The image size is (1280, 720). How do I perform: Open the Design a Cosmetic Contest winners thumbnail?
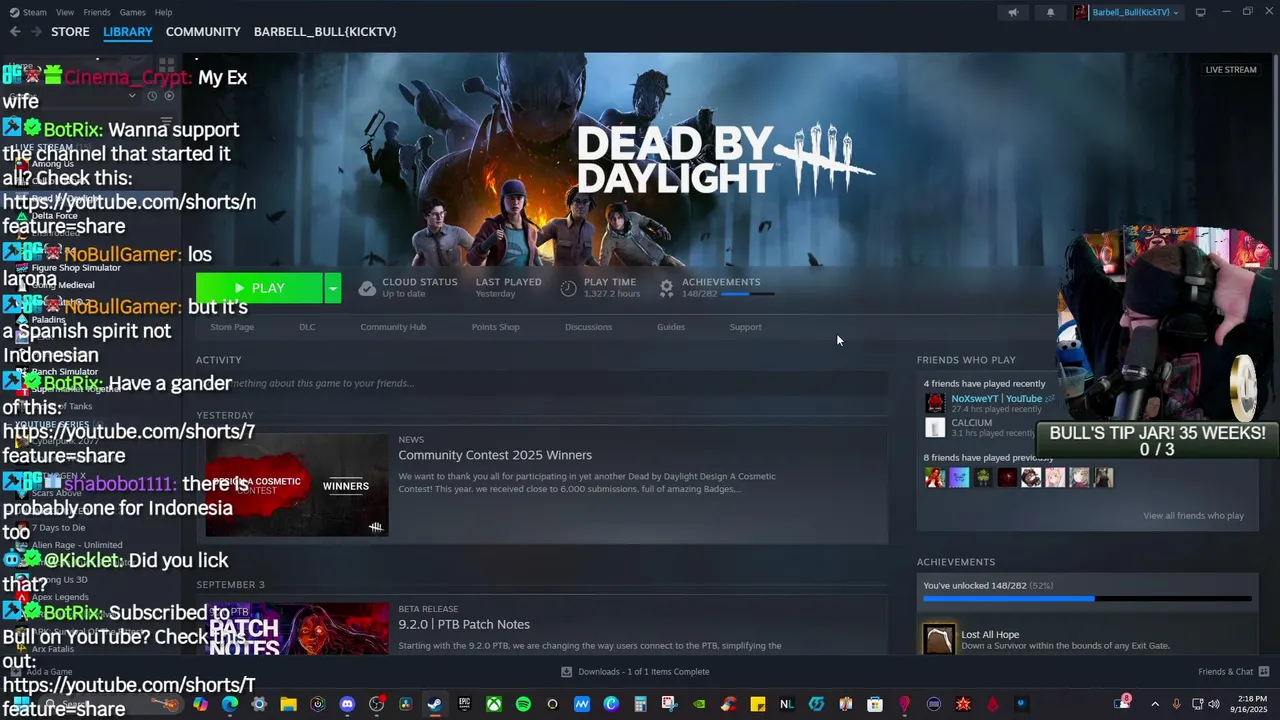point(297,485)
